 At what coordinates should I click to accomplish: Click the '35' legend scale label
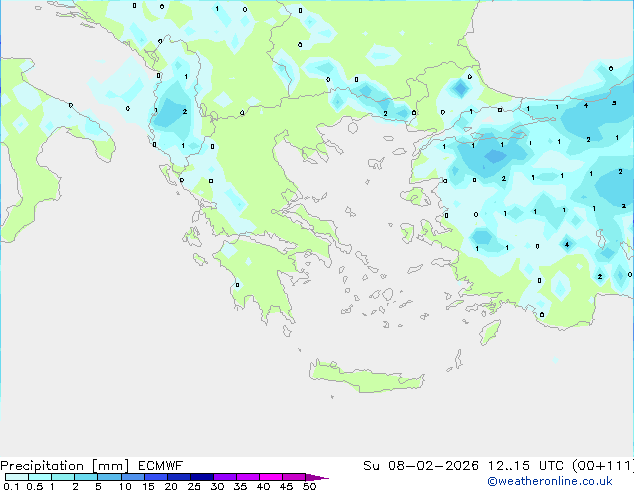[x=240, y=486]
